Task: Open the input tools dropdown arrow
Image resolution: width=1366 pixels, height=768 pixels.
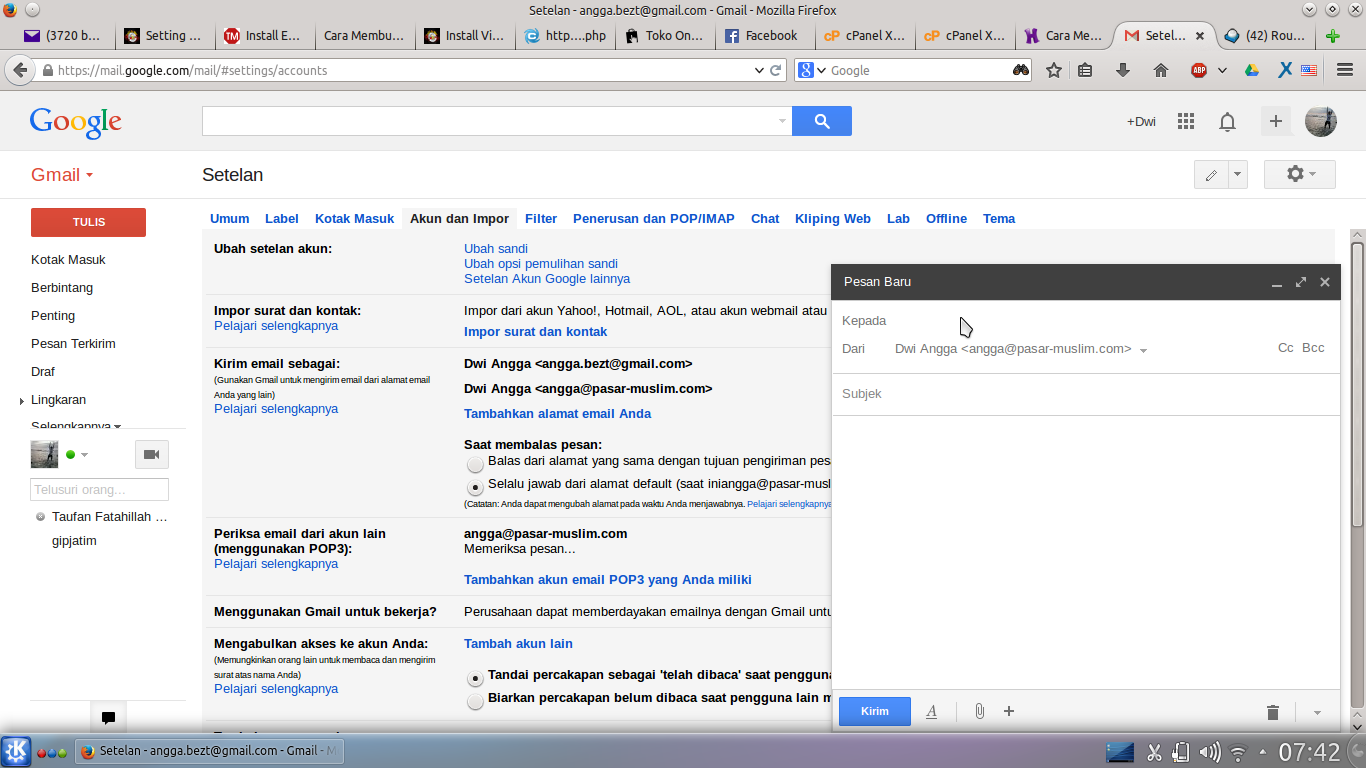Action: 1238,175
